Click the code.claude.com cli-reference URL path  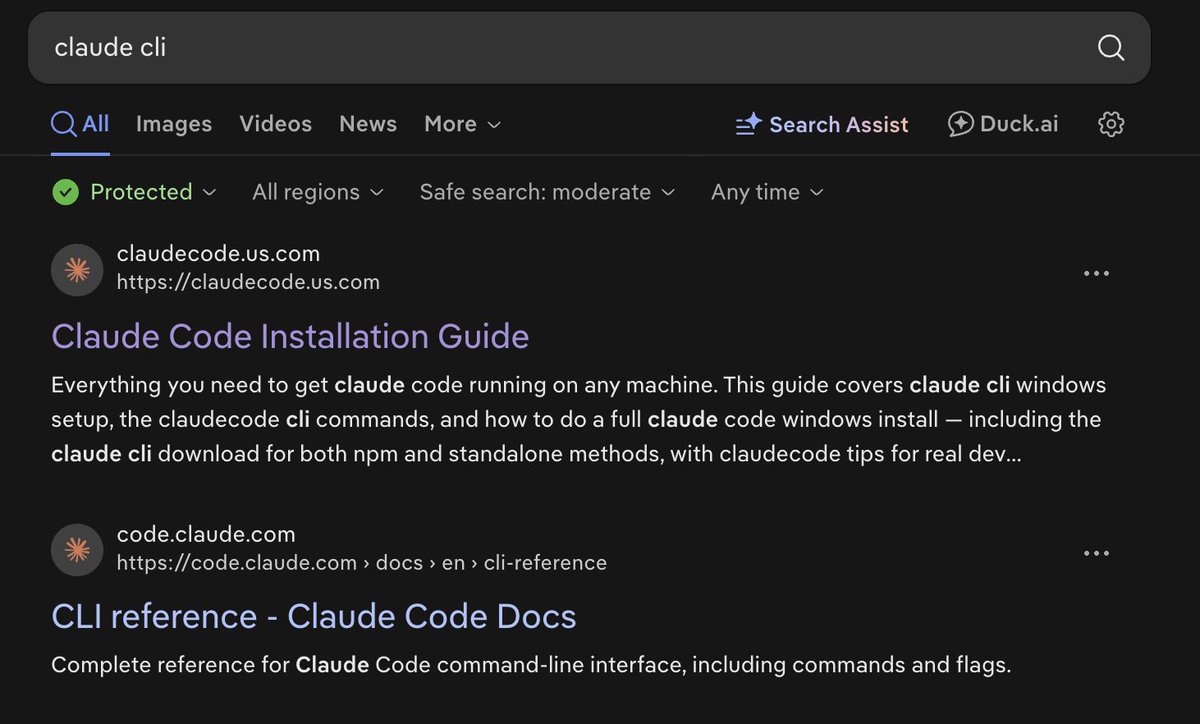pyautogui.click(x=362, y=562)
